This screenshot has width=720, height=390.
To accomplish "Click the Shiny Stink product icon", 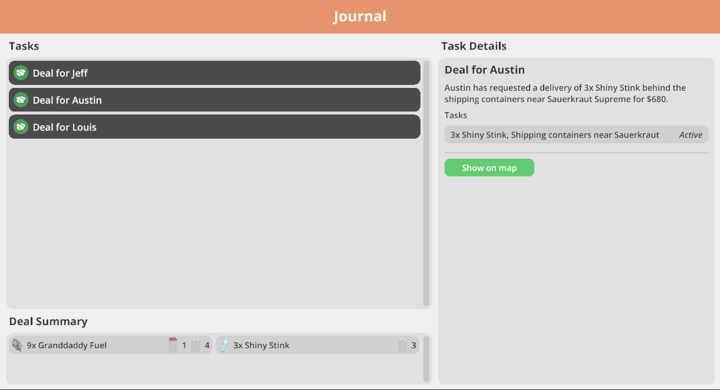I will click(x=224, y=345).
